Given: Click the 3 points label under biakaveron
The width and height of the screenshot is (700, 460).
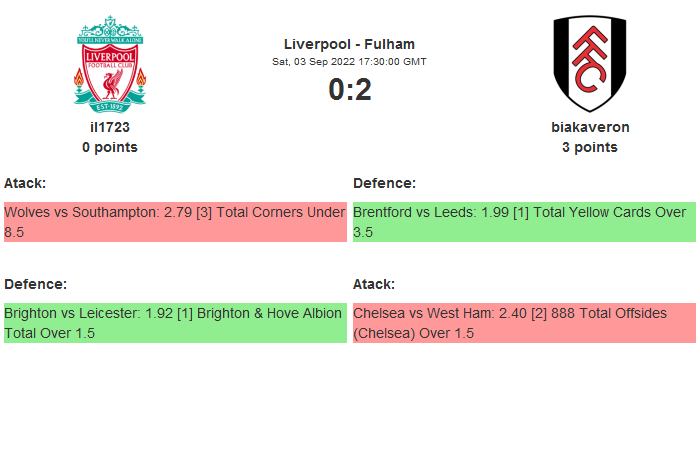Looking at the screenshot, I should click(x=590, y=147).
